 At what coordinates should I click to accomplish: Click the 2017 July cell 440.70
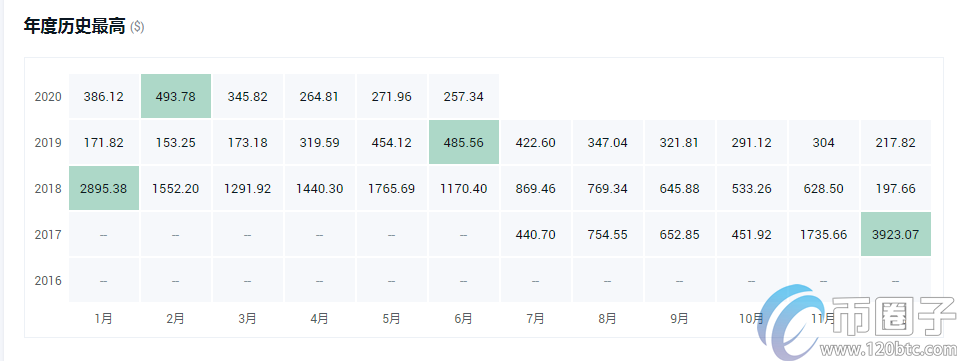tap(535, 234)
